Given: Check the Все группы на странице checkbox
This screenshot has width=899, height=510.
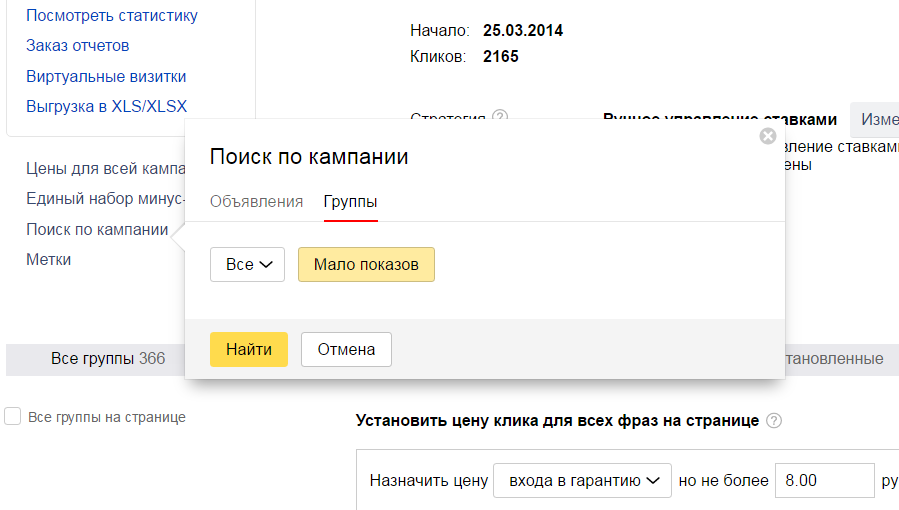Looking at the screenshot, I should (13, 417).
